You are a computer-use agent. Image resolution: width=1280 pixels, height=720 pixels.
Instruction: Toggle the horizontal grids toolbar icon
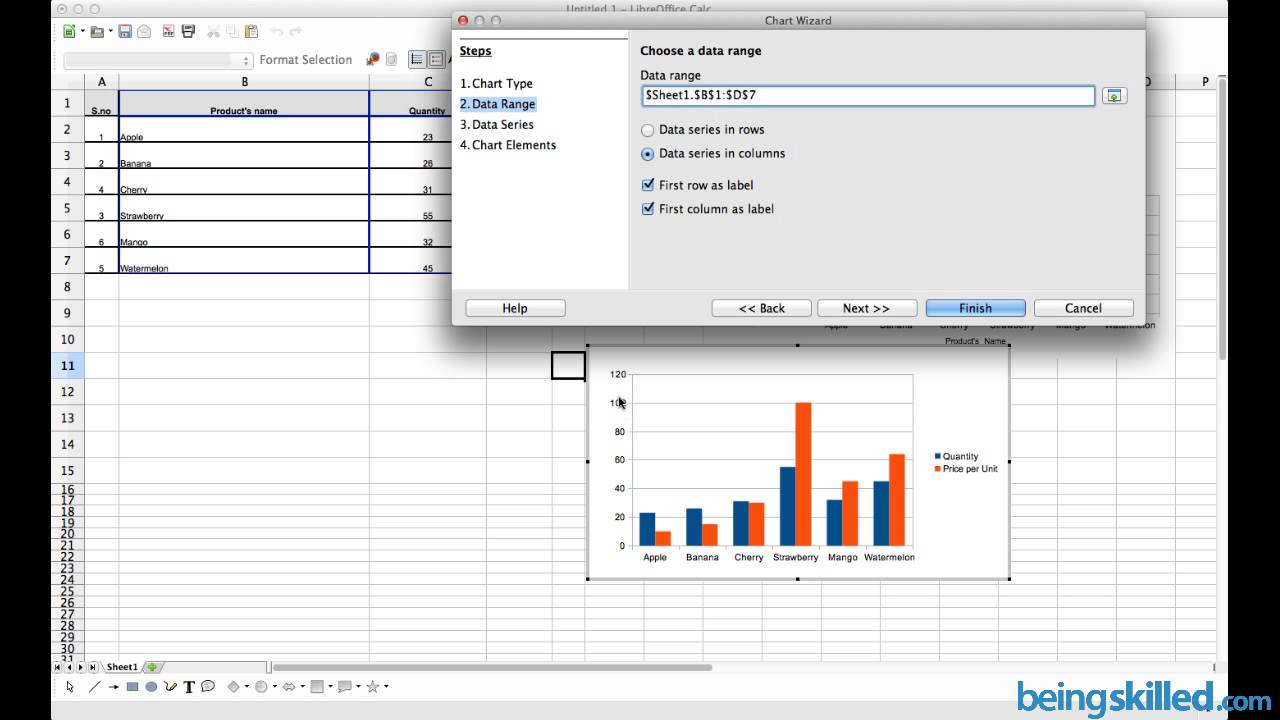tap(416, 59)
